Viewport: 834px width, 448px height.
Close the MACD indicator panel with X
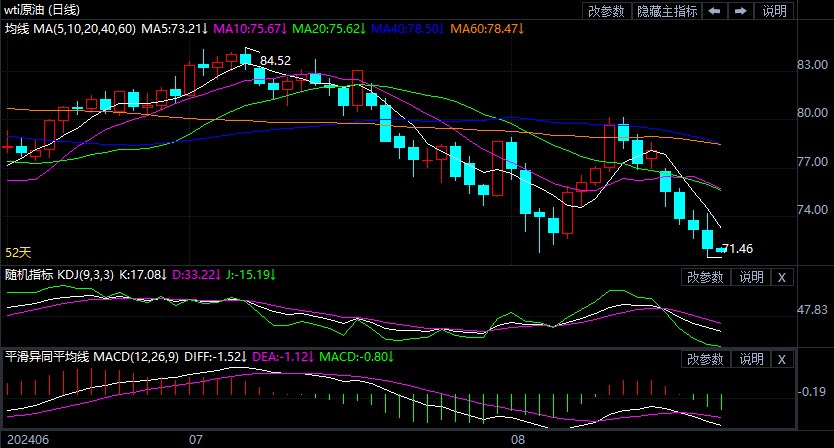click(782, 359)
